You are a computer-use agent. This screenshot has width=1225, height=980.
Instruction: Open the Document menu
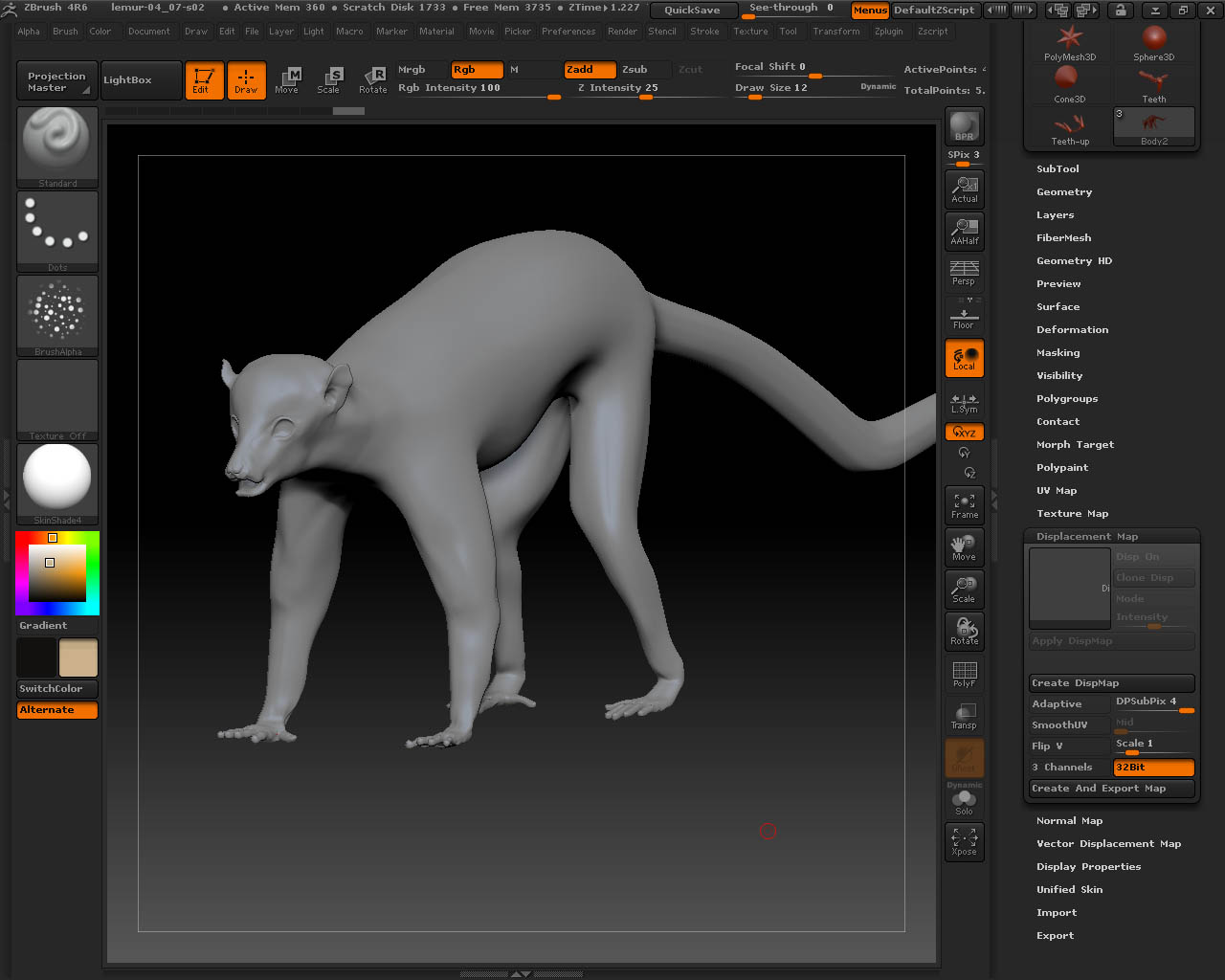tap(148, 32)
